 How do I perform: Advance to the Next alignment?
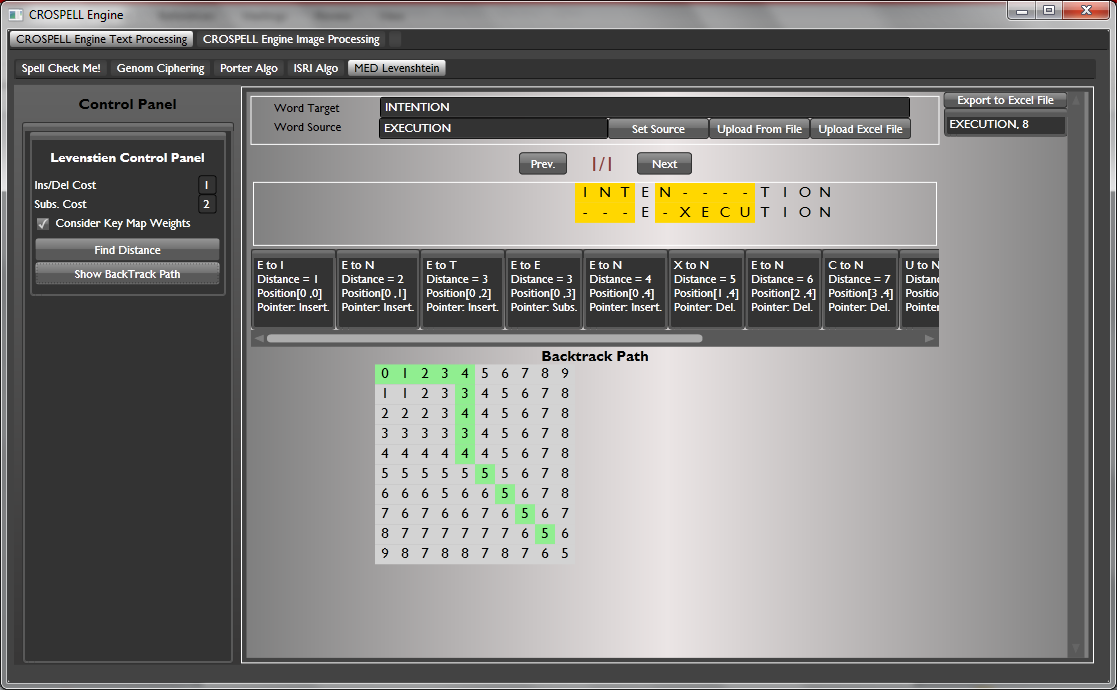click(664, 164)
